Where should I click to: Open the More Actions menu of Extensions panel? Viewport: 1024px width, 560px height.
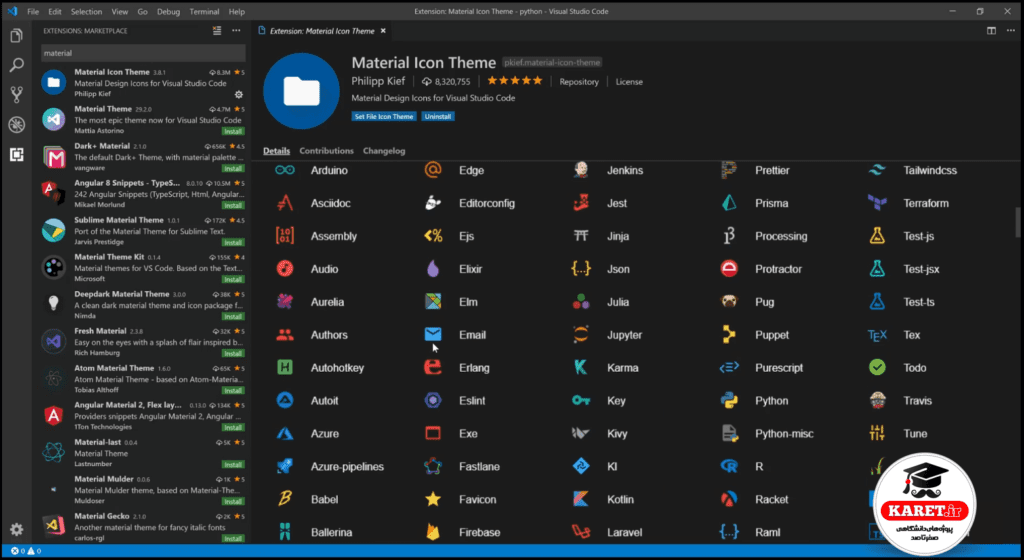click(236, 31)
